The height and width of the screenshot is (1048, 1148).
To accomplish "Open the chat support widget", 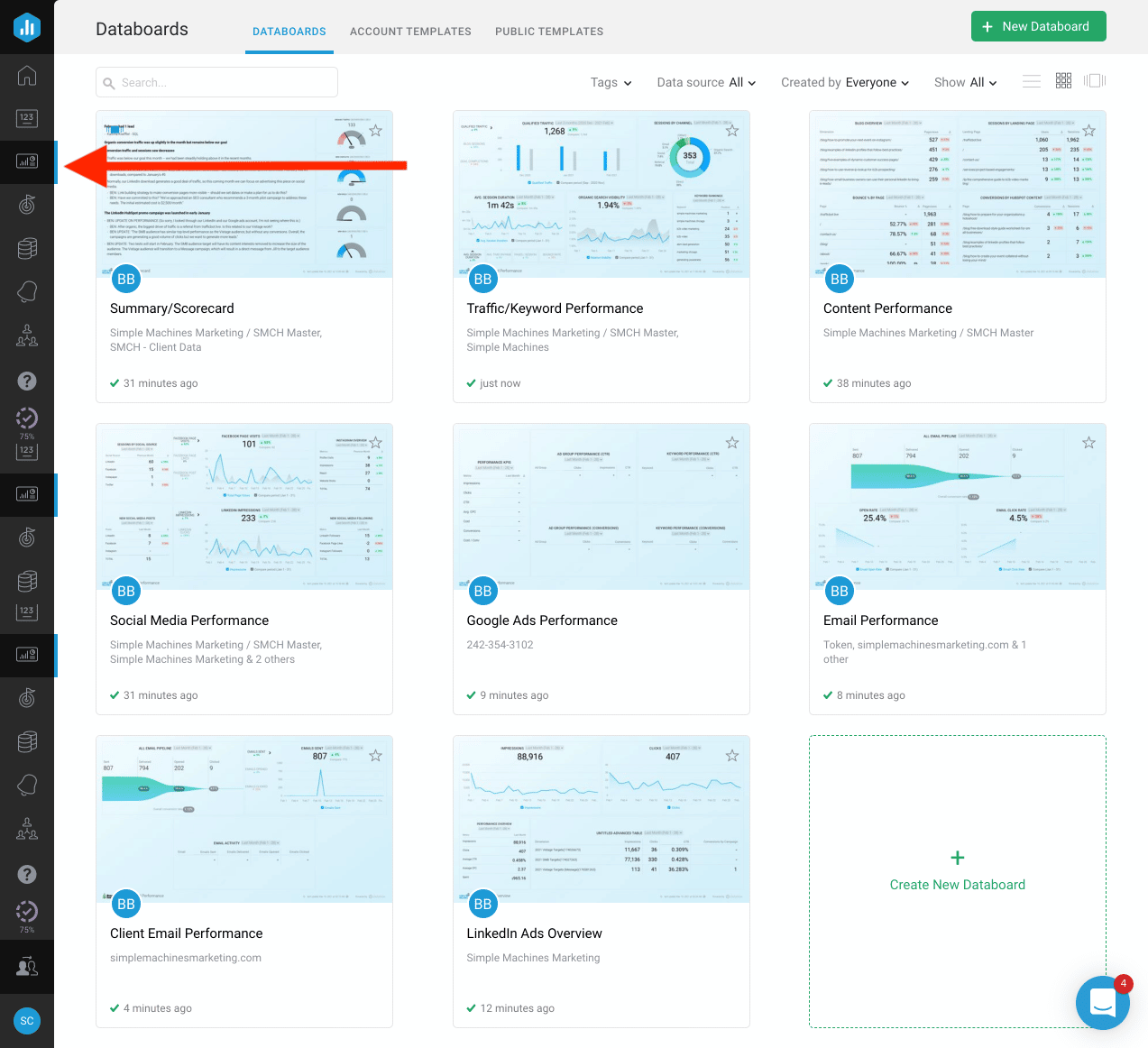I will pos(1102,1002).
